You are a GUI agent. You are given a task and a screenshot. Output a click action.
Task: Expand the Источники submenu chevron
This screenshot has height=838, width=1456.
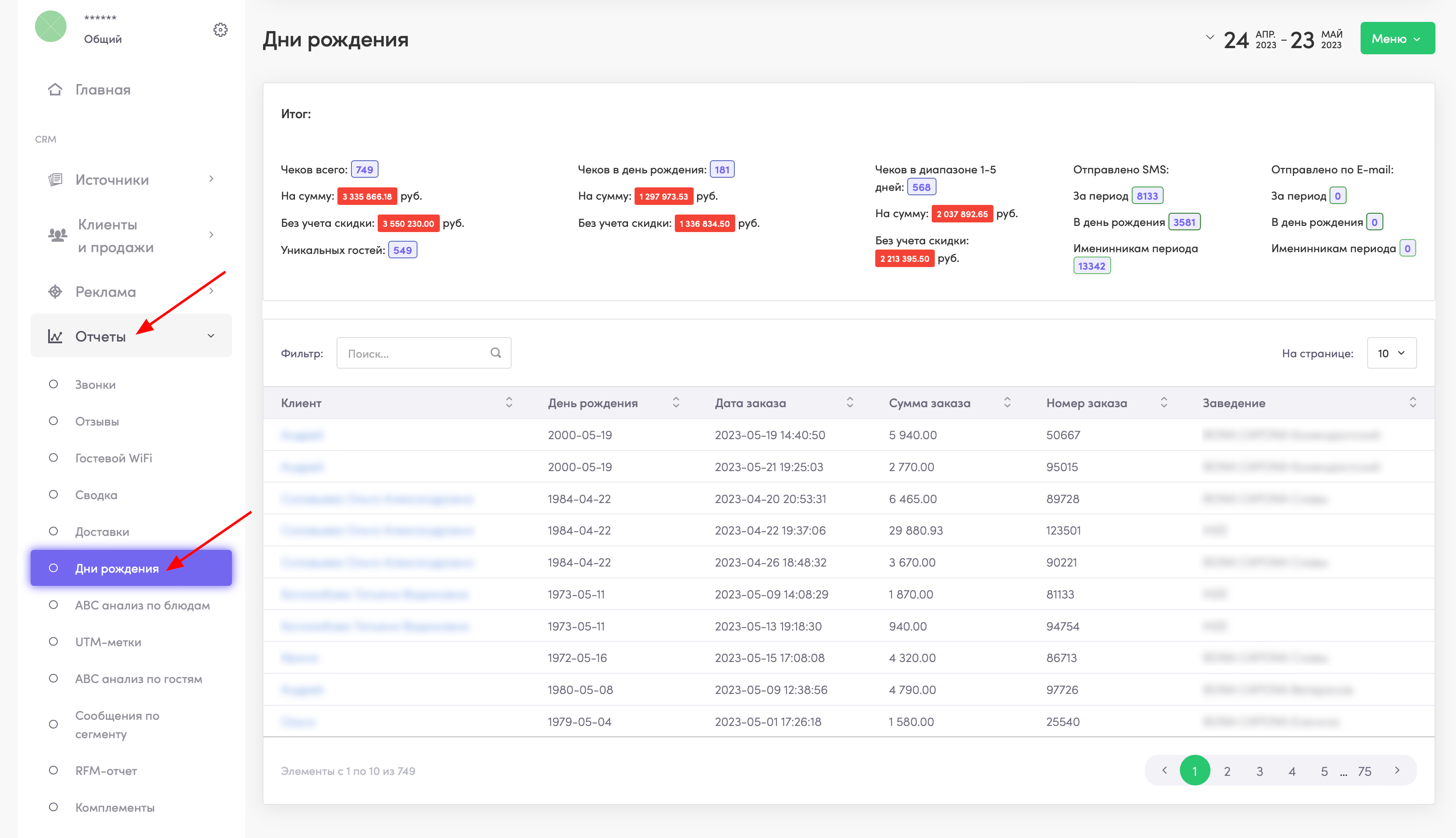tap(211, 179)
